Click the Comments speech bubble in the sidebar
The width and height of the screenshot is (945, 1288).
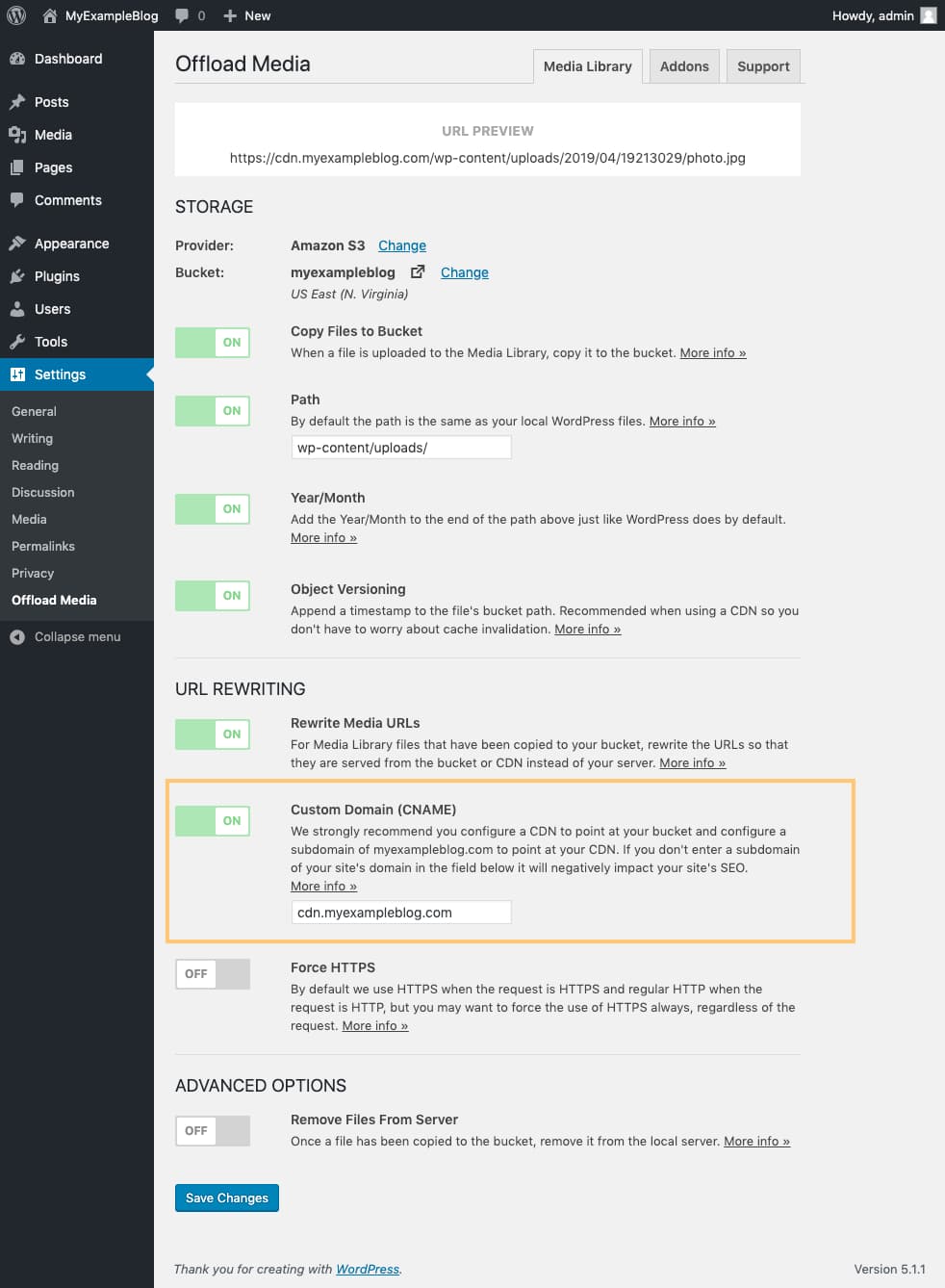point(19,200)
